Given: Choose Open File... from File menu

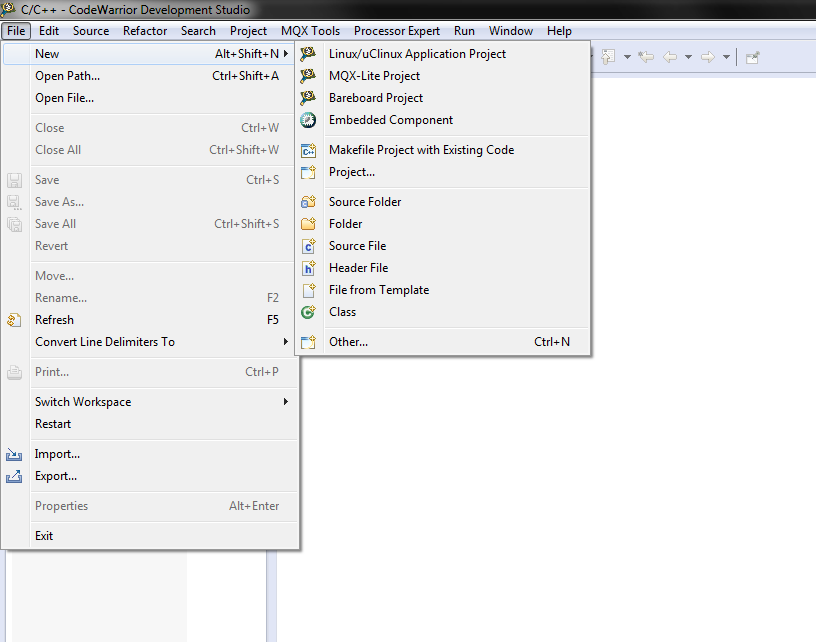Looking at the screenshot, I should click(x=150, y=98).
